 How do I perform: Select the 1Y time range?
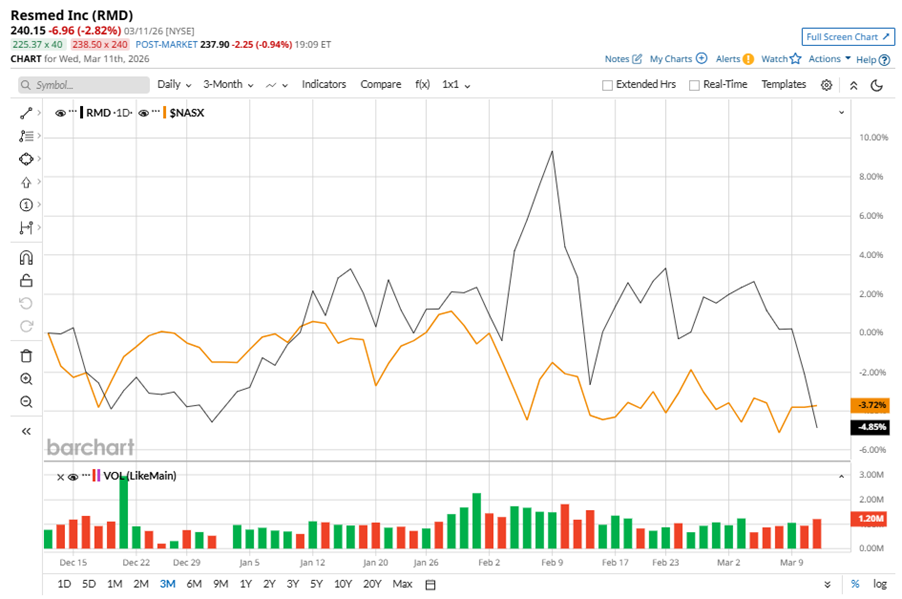246,584
